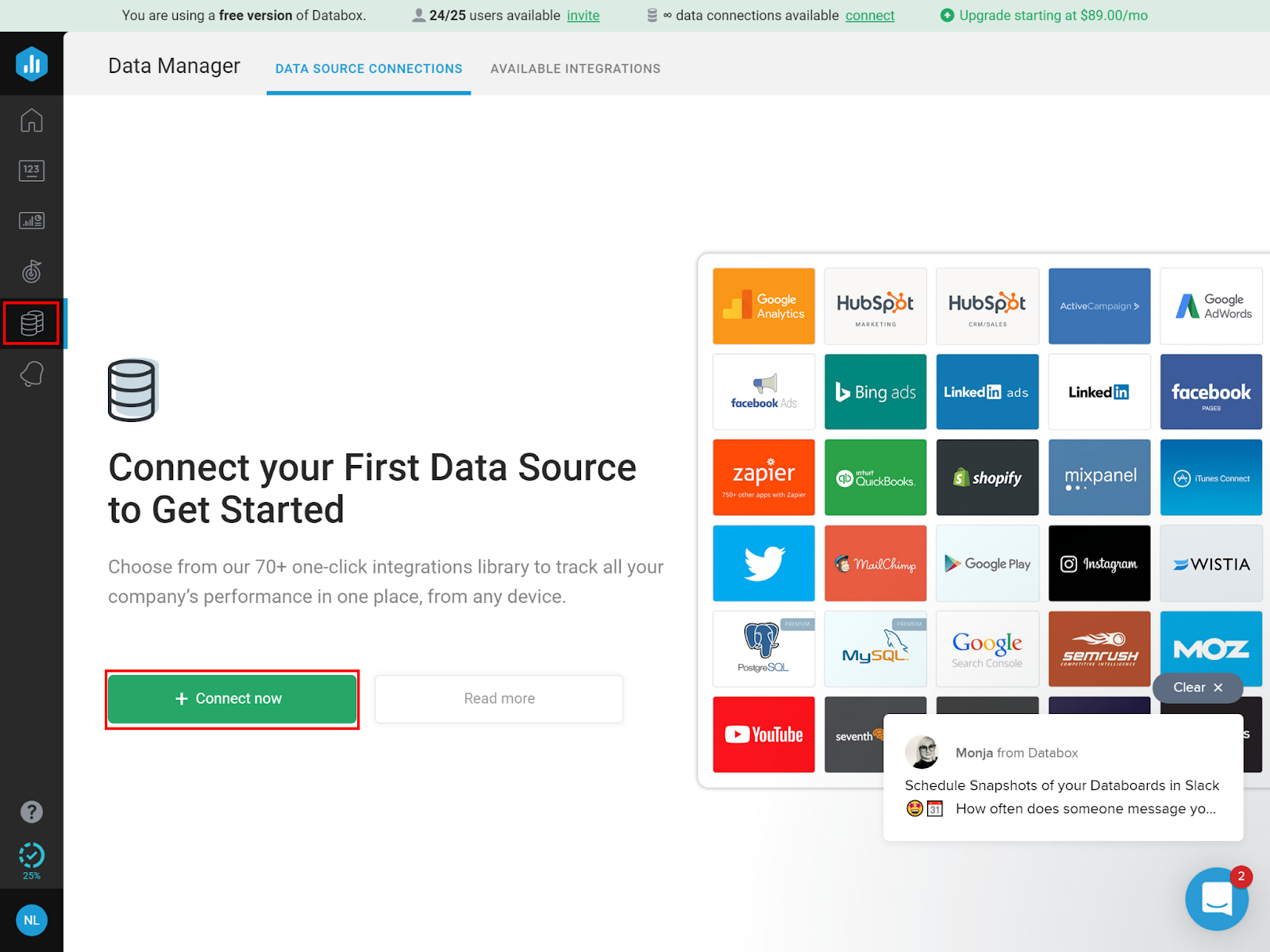Click the Read more button
Image resolution: width=1270 pixels, height=952 pixels.
tap(498, 698)
